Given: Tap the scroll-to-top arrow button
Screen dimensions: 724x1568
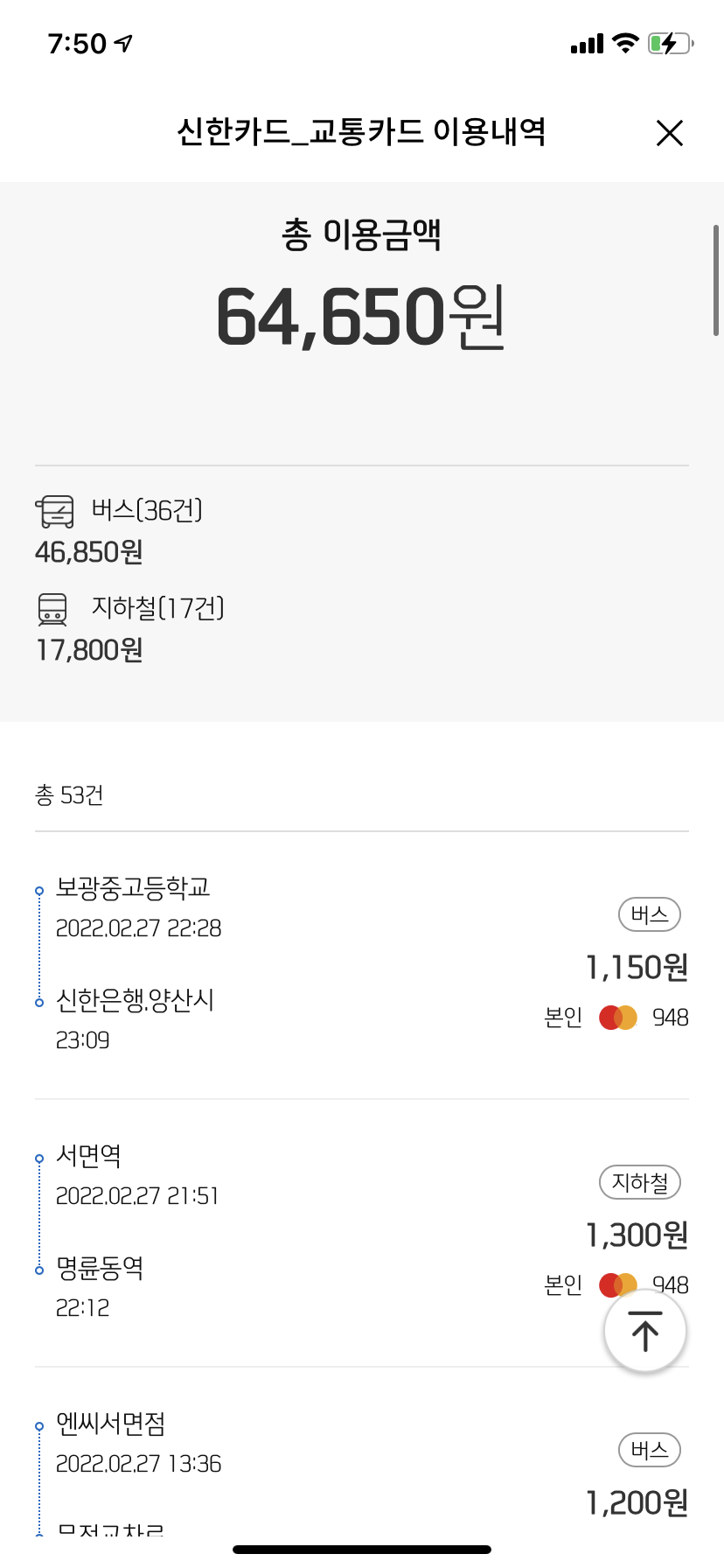Looking at the screenshot, I should pyautogui.click(x=644, y=1332).
